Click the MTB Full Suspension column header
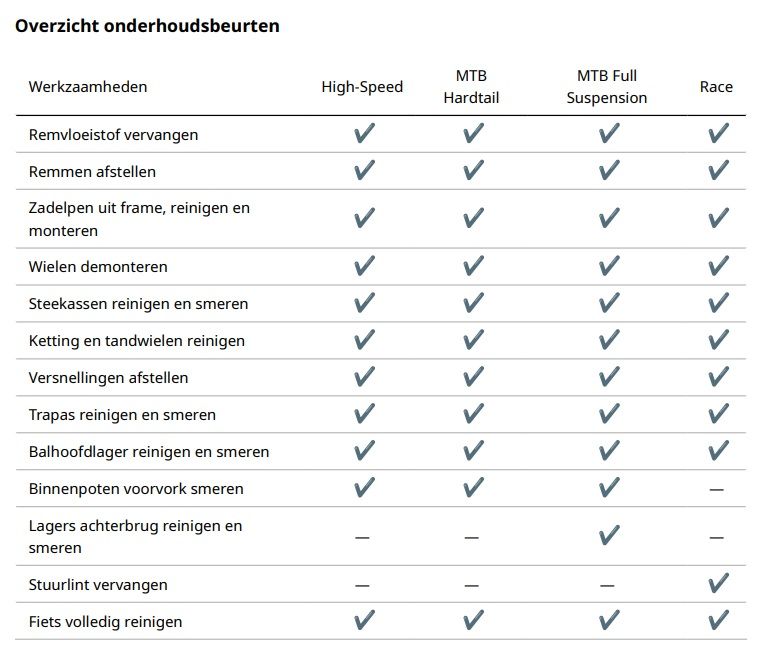 click(x=606, y=87)
